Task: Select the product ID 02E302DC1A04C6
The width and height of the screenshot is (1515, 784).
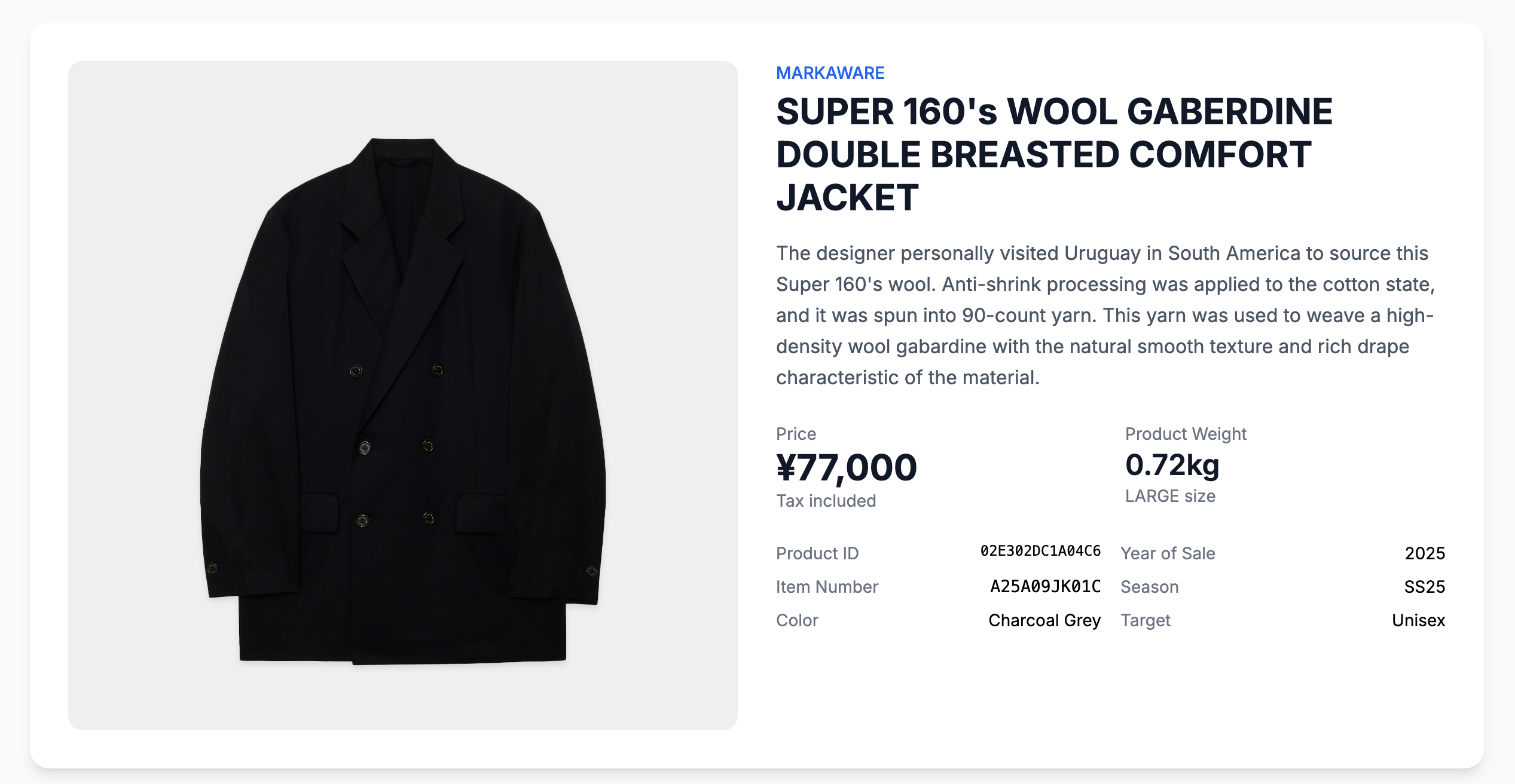Action: (x=1040, y=551)
